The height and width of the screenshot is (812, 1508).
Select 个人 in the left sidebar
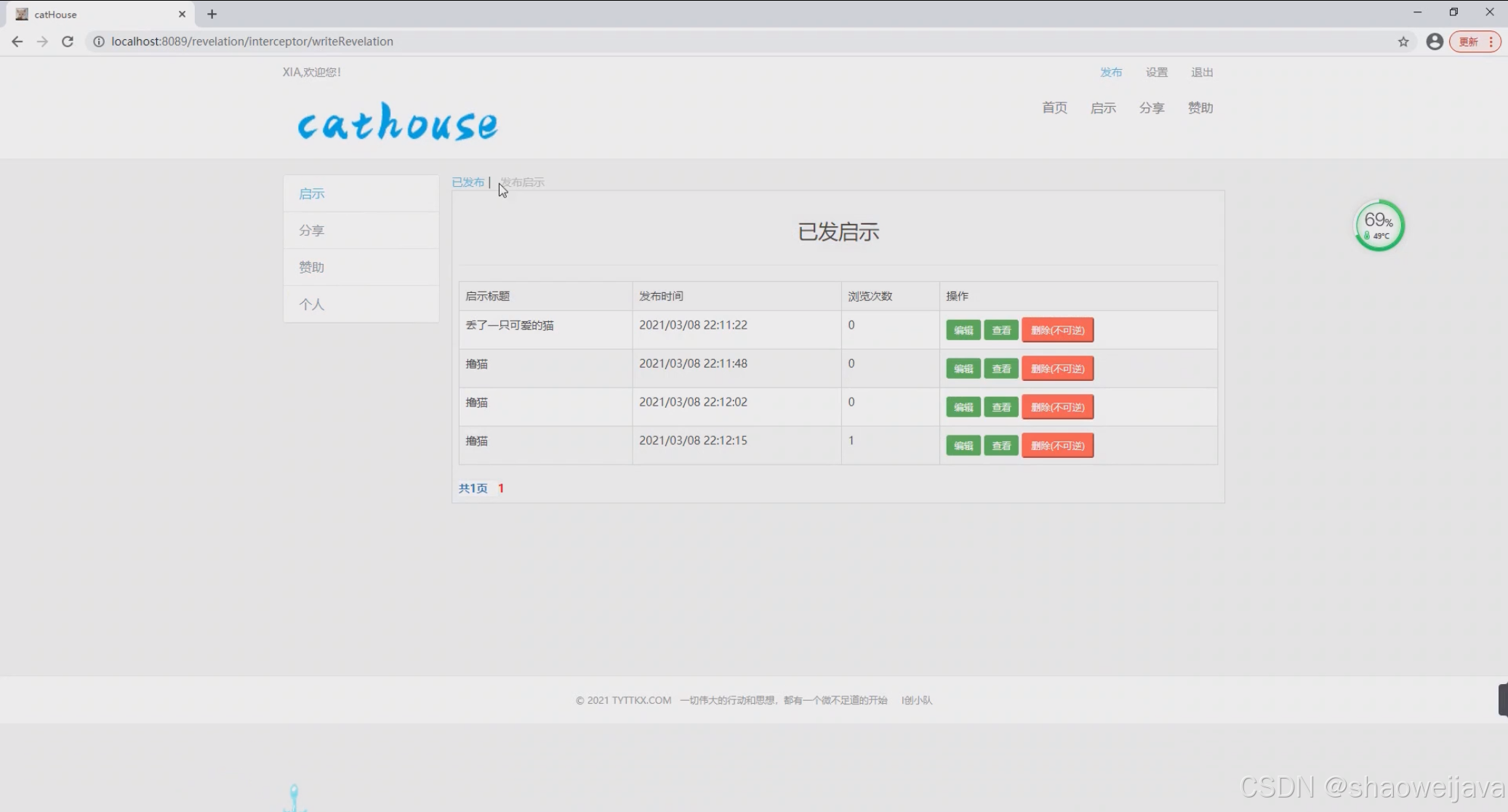coord(311,305)
